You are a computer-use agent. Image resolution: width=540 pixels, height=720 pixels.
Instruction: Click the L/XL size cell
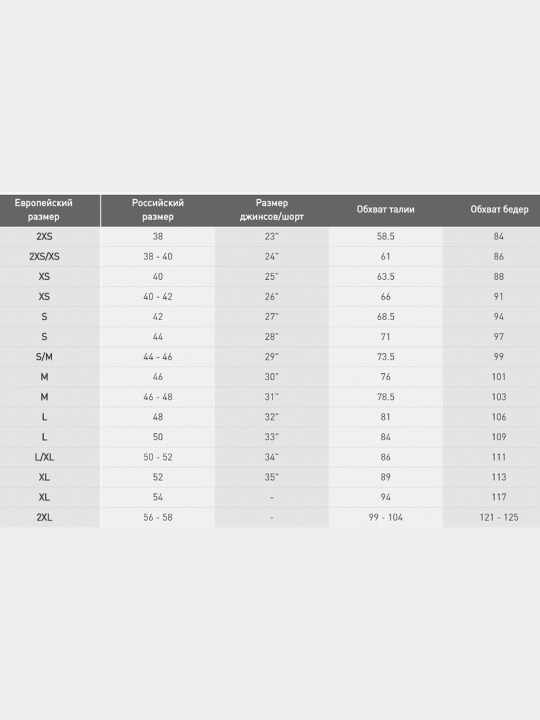tap(44, 457)
